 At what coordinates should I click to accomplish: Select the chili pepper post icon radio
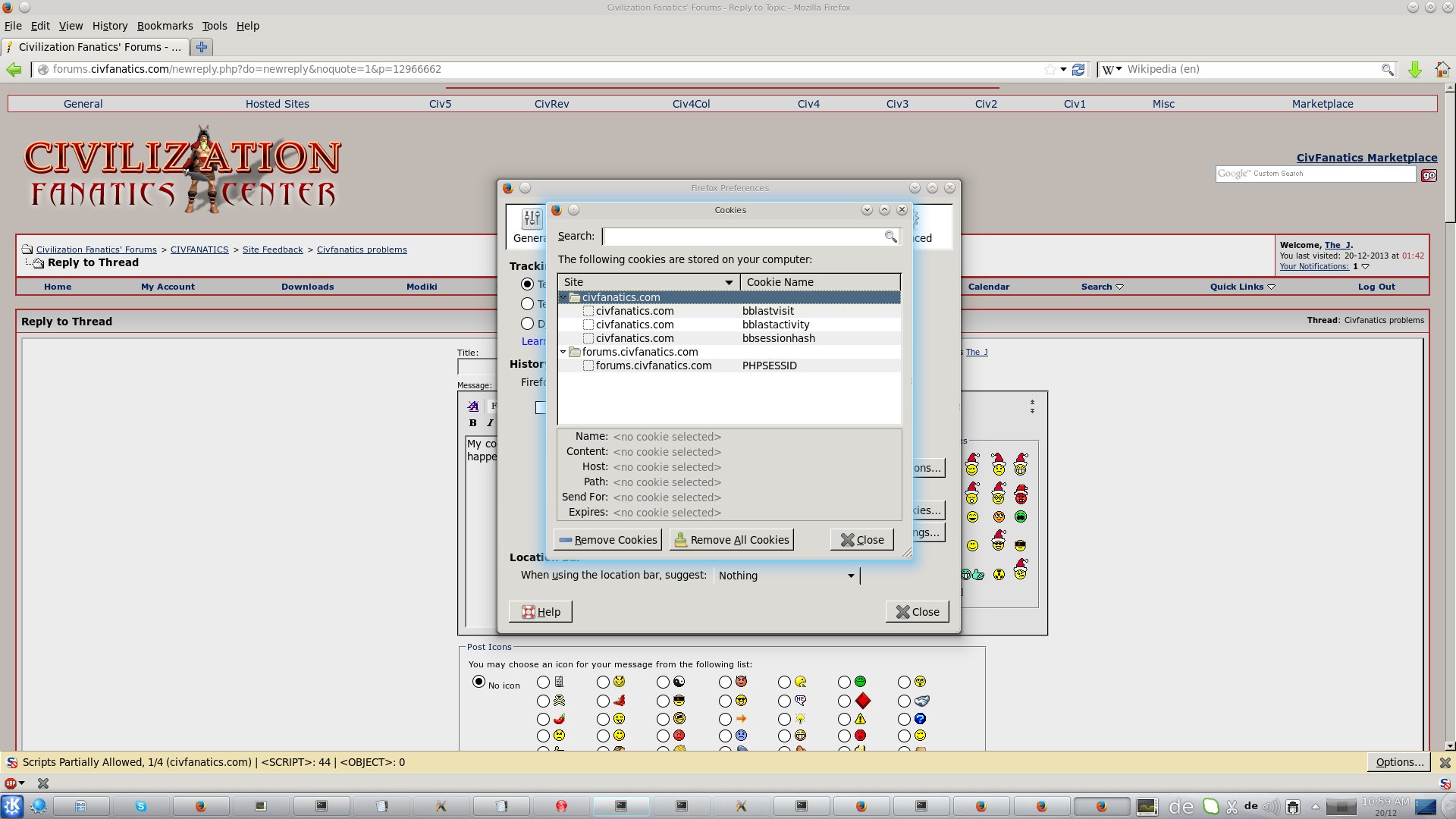pyautogui.click(x=543, y=719)
